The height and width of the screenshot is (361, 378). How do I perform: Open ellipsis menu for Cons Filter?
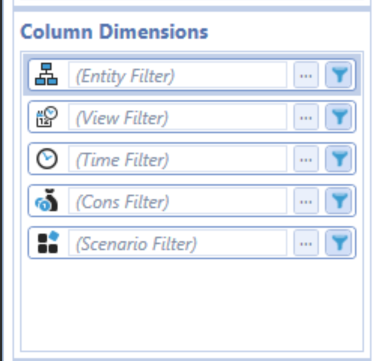click(x=306, y=201)
